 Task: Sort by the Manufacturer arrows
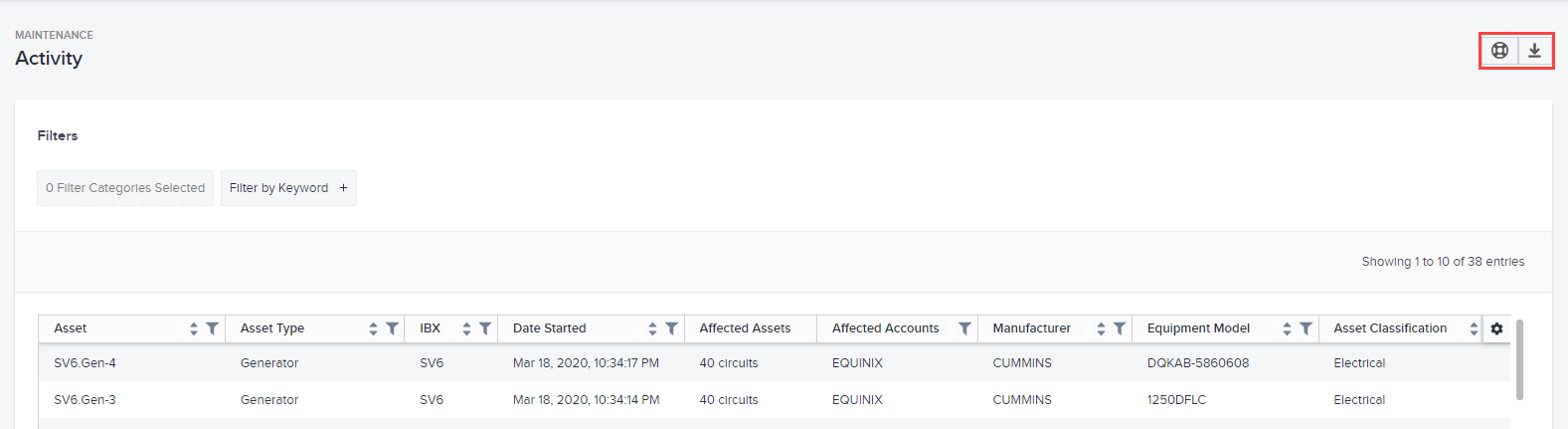coord(1101,328)
